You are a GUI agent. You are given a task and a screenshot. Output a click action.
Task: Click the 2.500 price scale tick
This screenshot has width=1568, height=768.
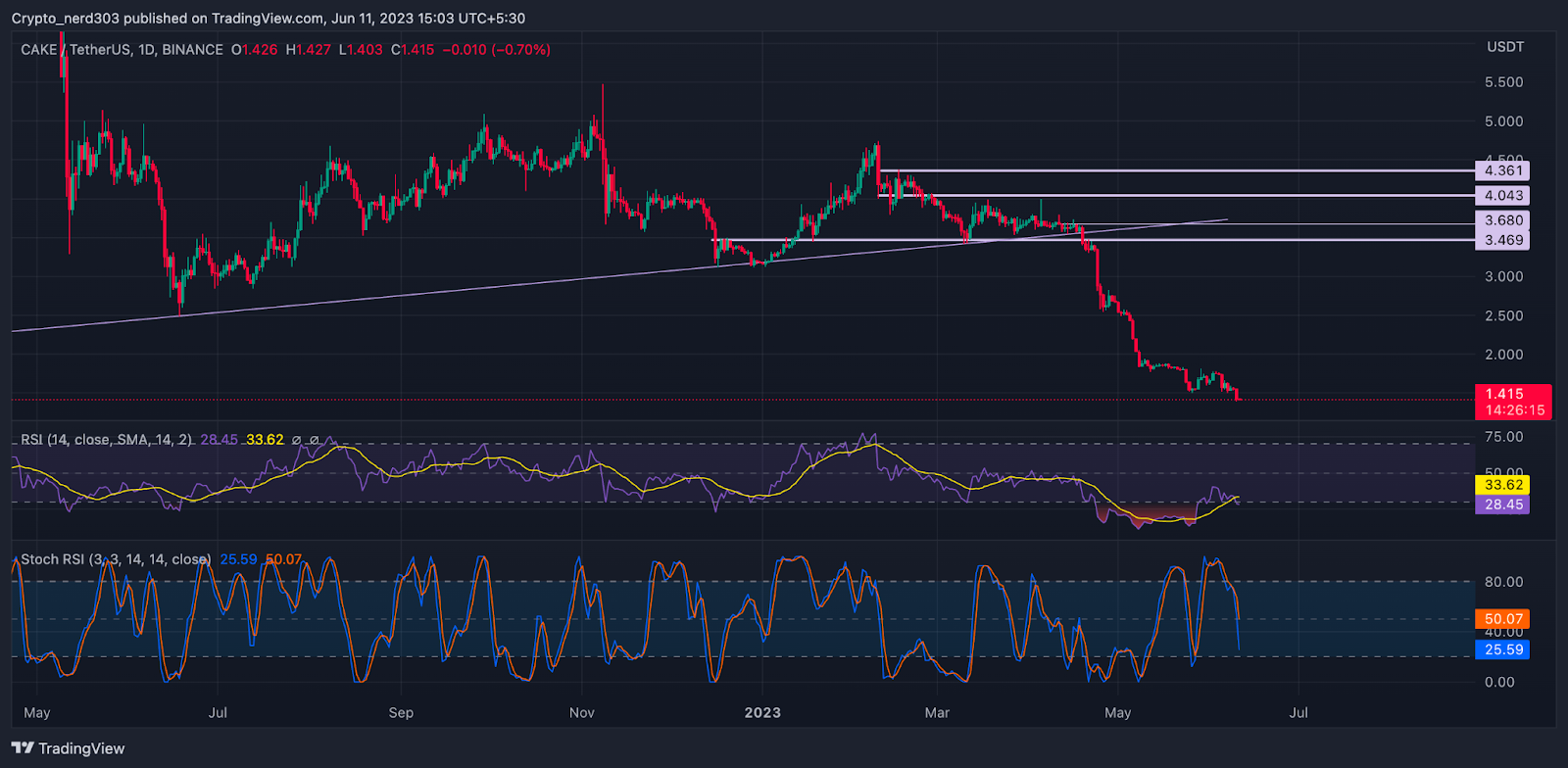[x=1504, y=315]
